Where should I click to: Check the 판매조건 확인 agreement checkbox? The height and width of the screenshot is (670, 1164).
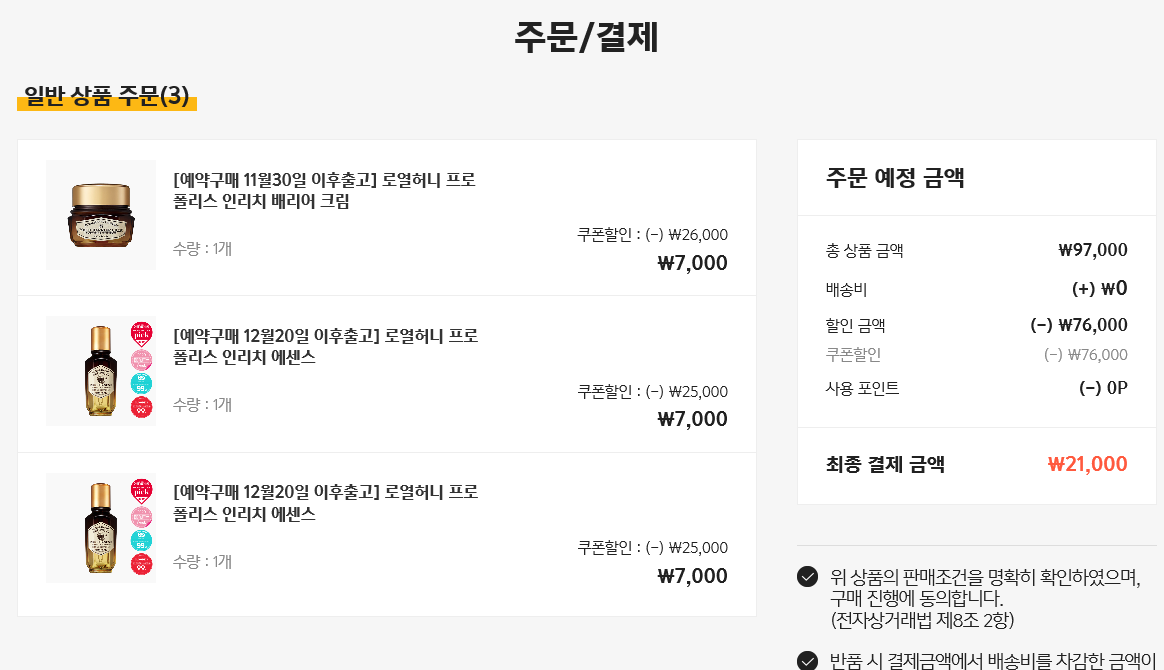pyautogui.click(x=807, y=577)
